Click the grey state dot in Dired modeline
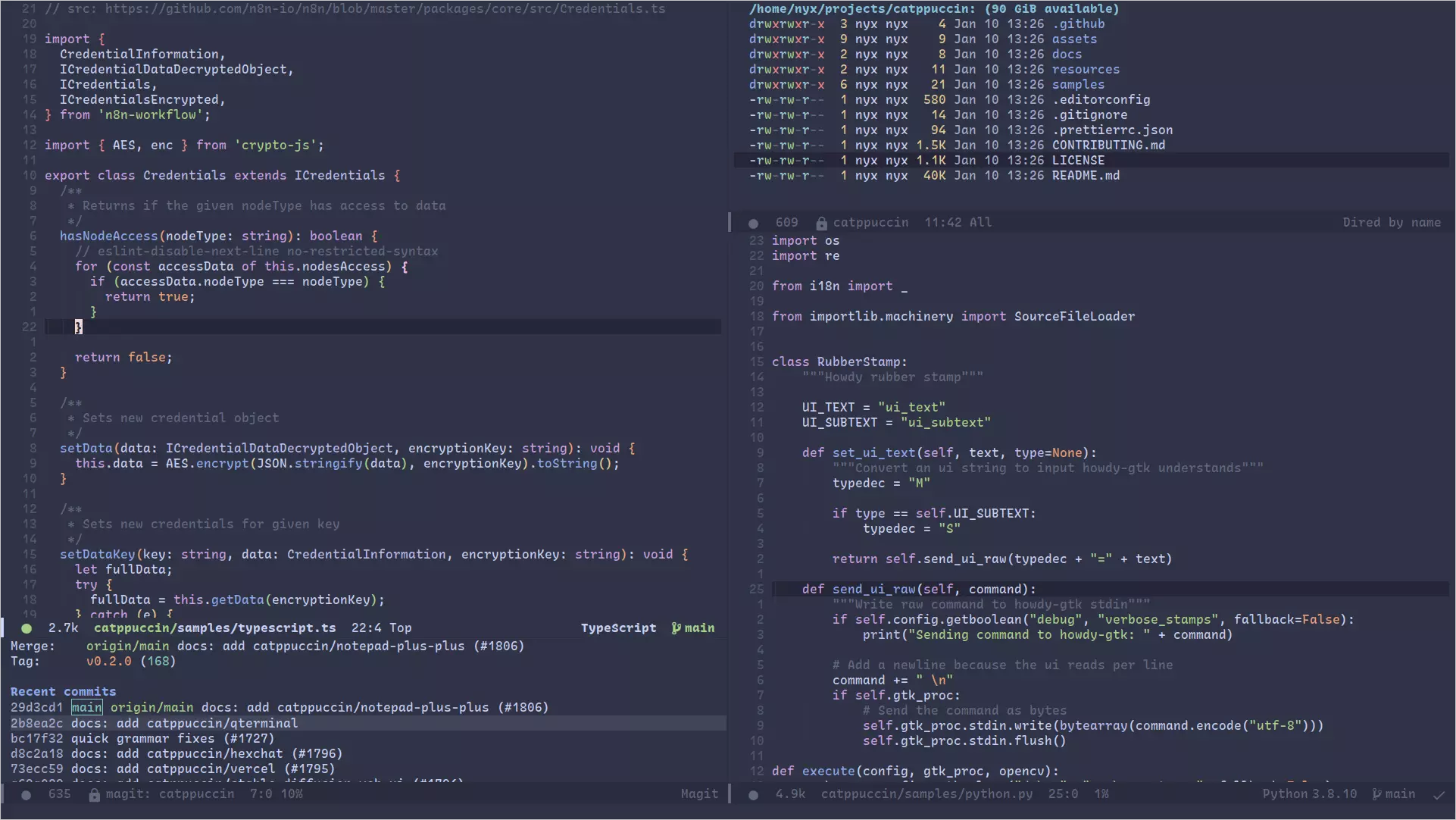The width and height of the screenshot is (1456, 820). coord(753,224)
